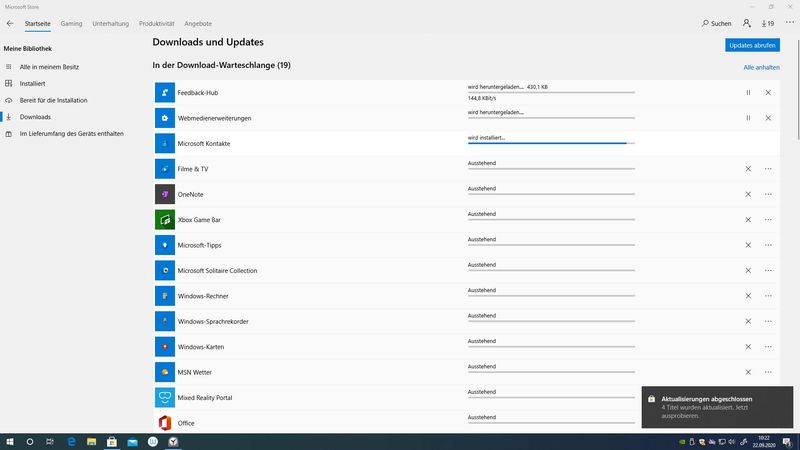Open more options for Windows-Sprachrekorder

tap(768, 321)
